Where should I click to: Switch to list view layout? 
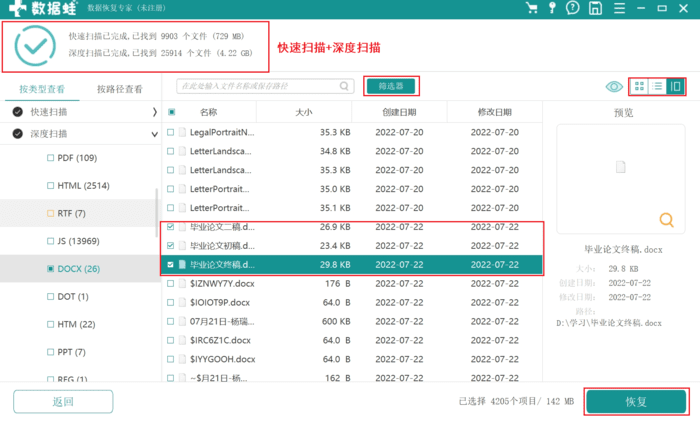(657, 87)
